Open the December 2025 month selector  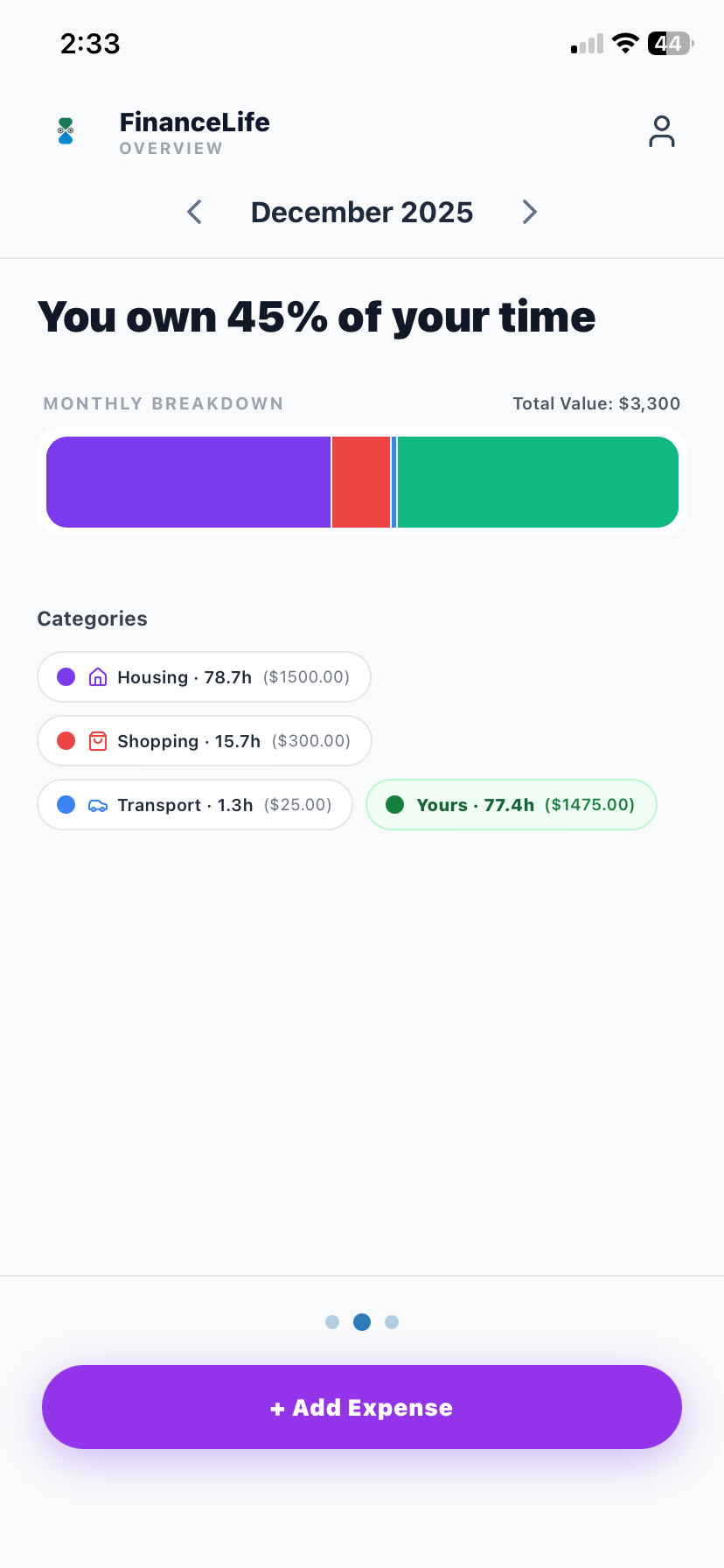pos(361,212)
